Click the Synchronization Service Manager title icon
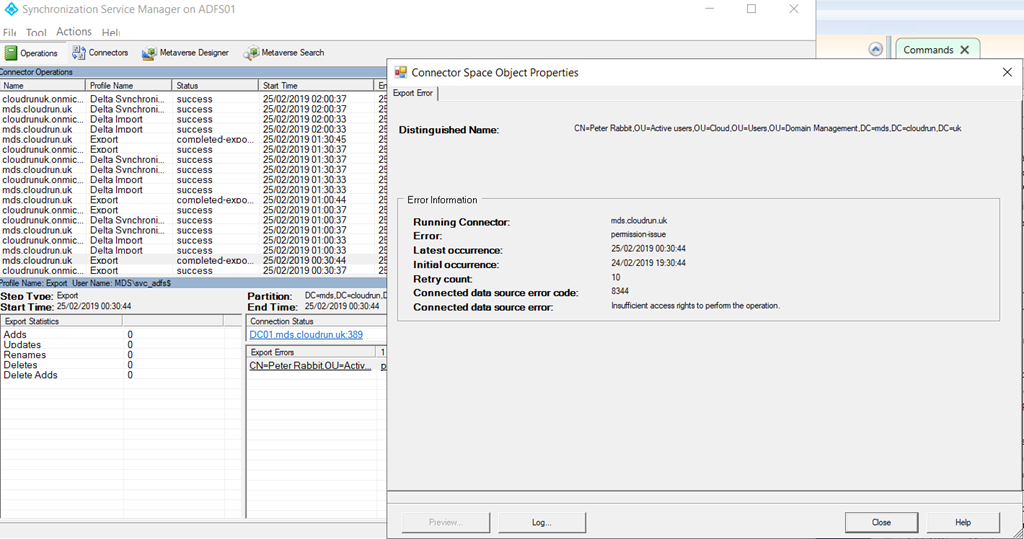The height and width of the screenshot is (539, 1024). 10,9
